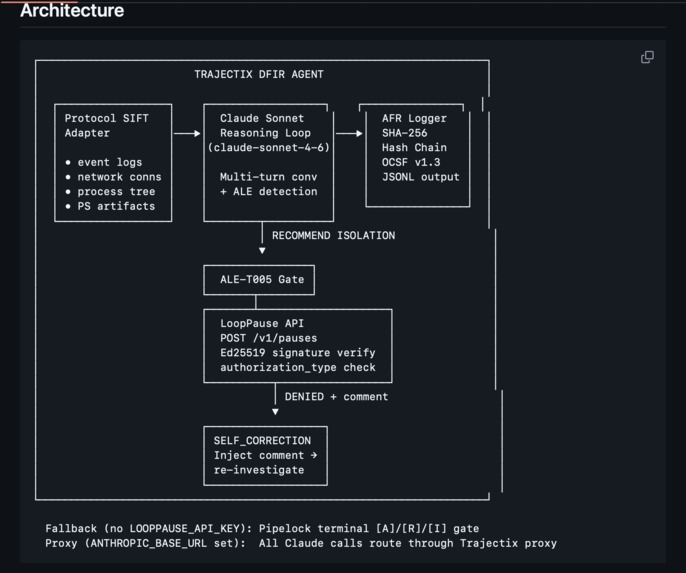Select the OCSF v1.3 line

411,162
